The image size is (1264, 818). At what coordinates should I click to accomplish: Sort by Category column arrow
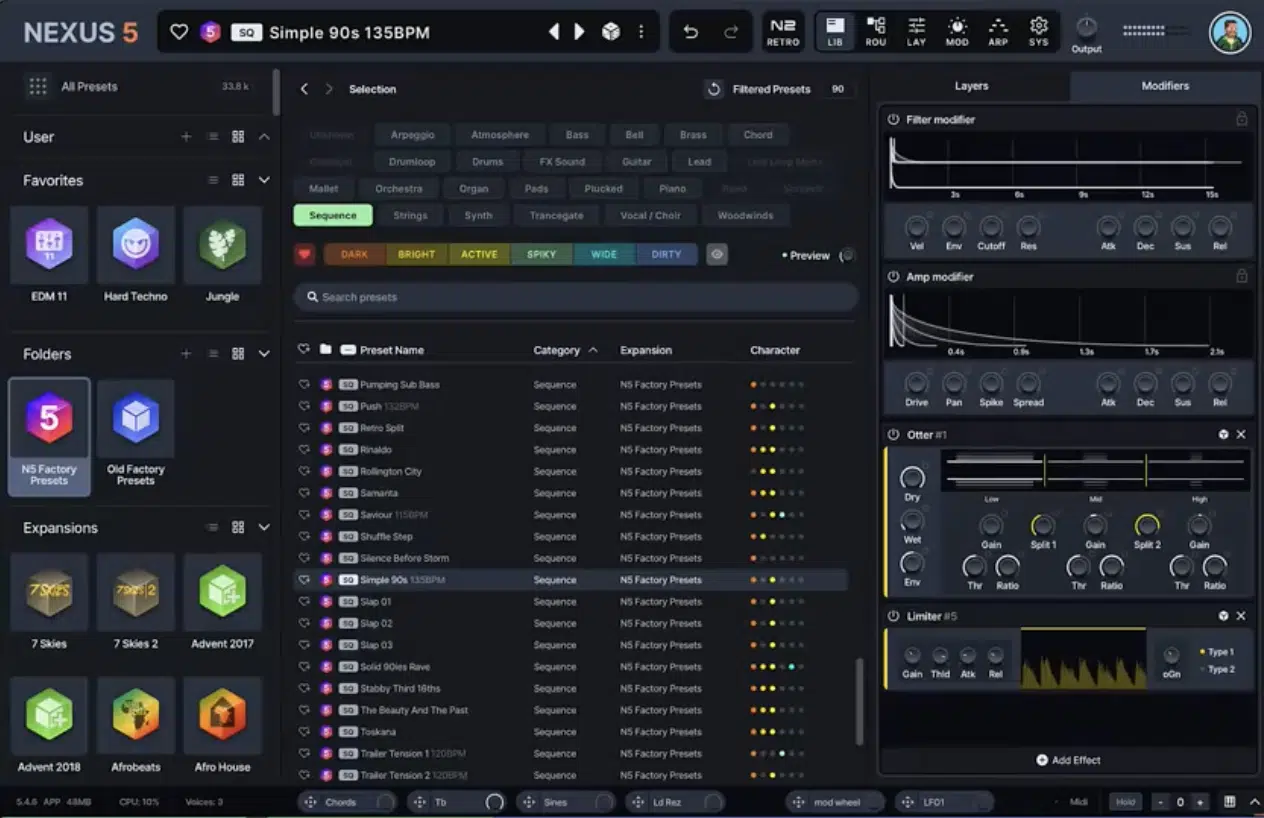(593, 350)
